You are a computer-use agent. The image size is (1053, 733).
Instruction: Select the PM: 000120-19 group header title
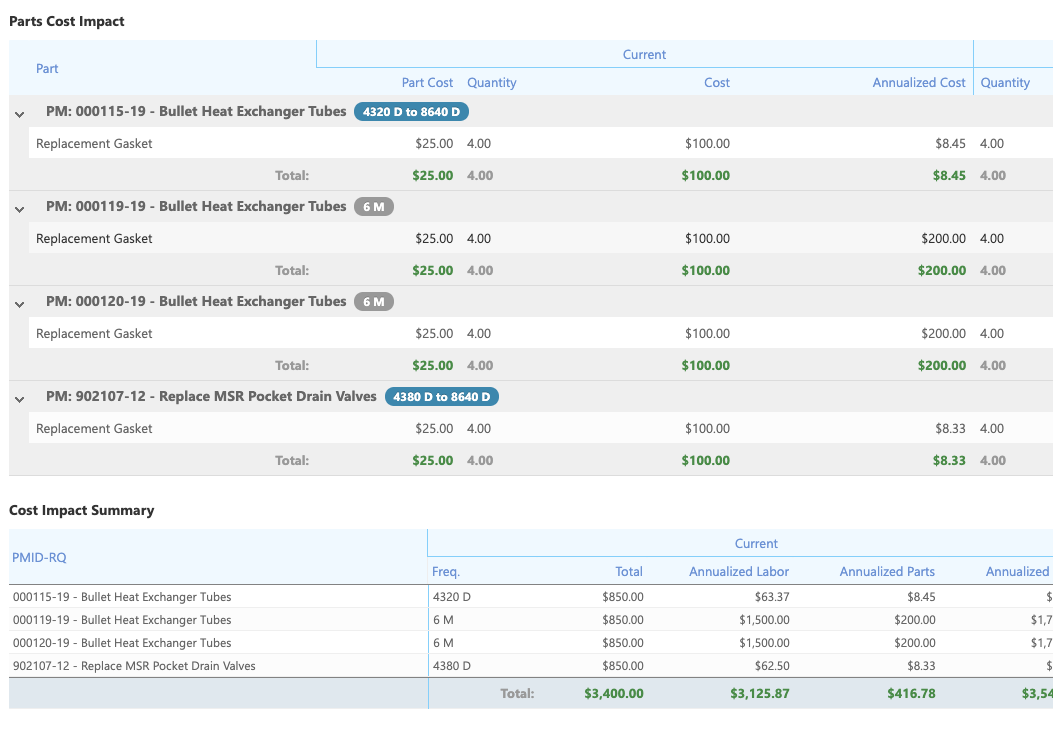(x=196, y=302)
